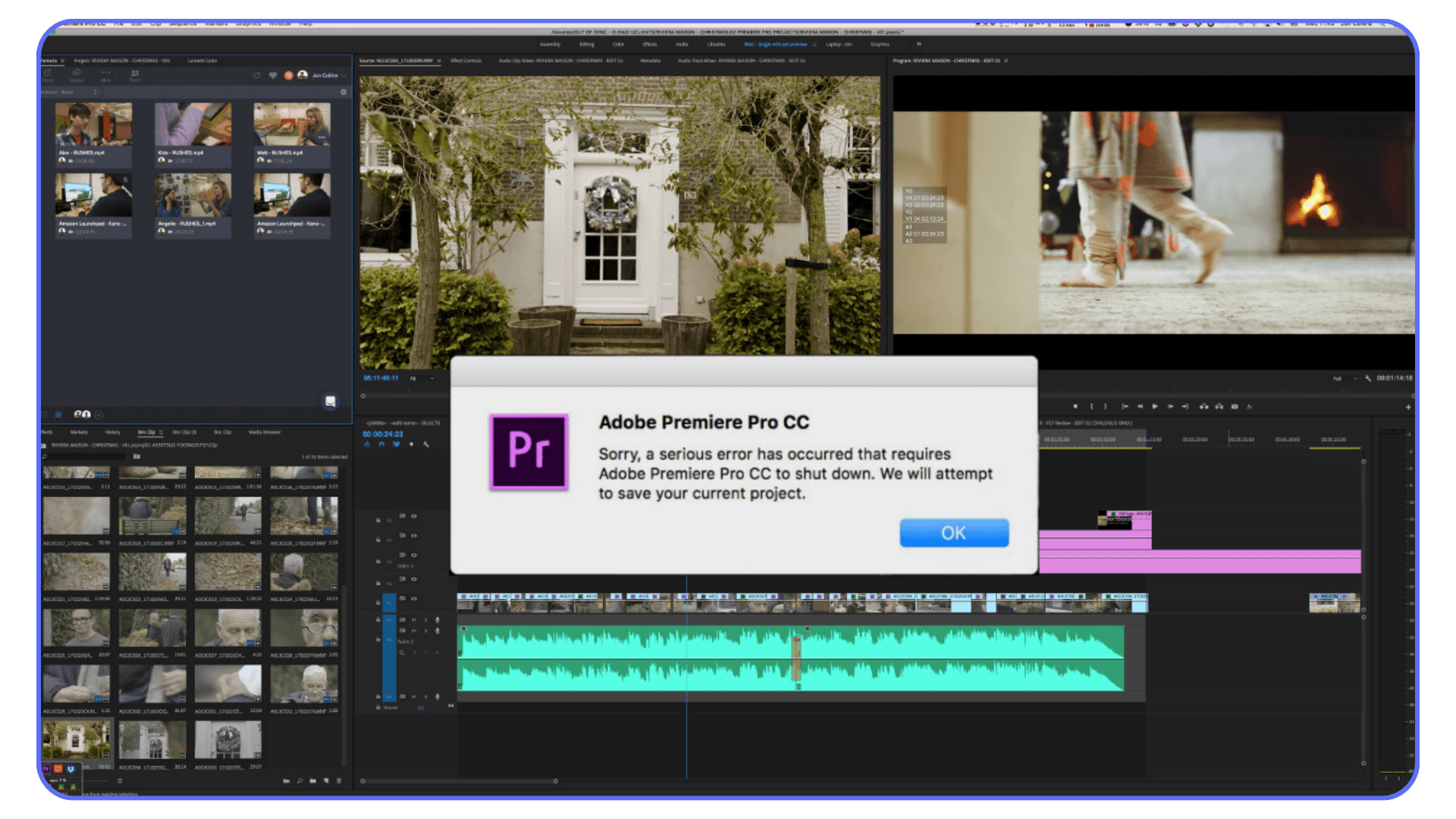Open the Bin Clip panel menu
The width and height of the screenshot is (1456, 819).
pyautogui.click(x=162, y=432)
